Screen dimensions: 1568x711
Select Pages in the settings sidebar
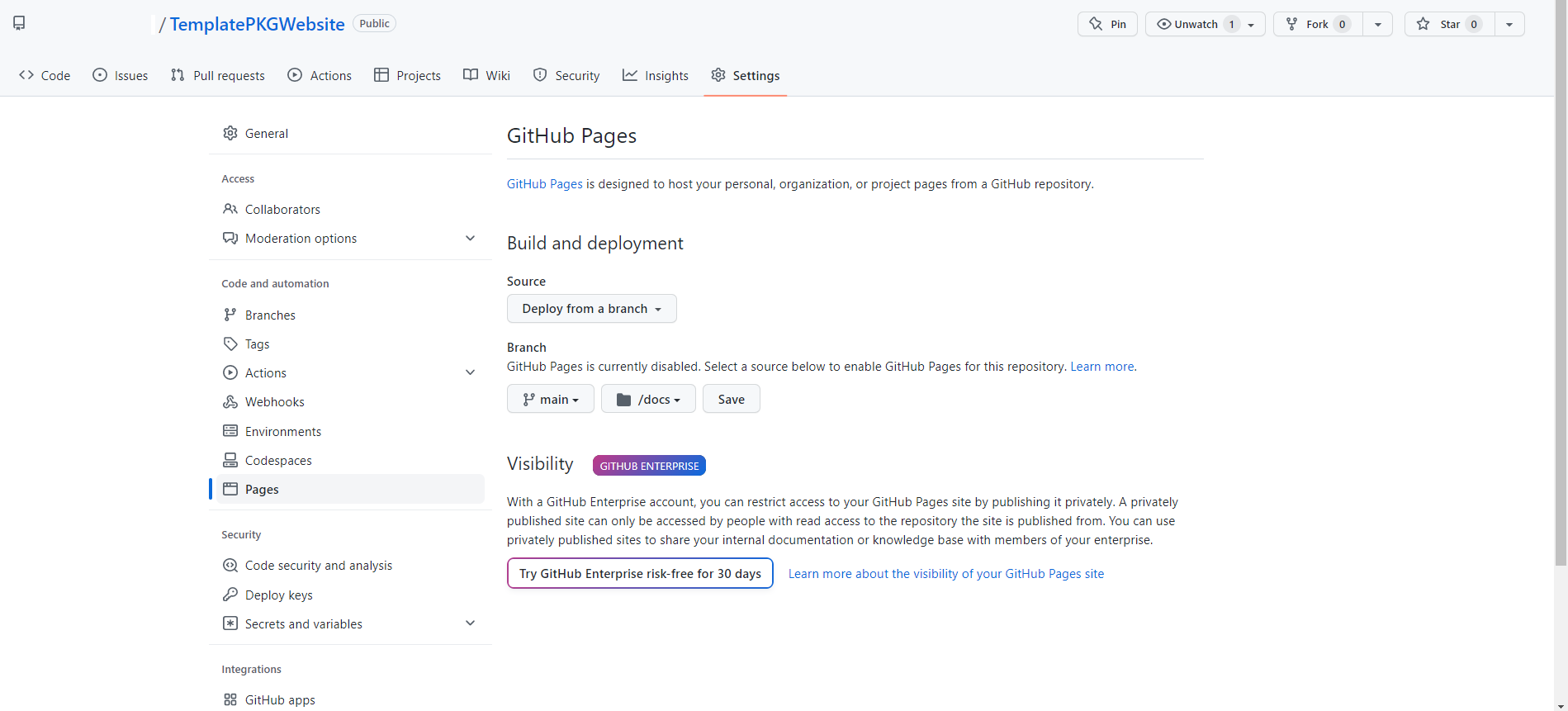(x=350, y=489)
